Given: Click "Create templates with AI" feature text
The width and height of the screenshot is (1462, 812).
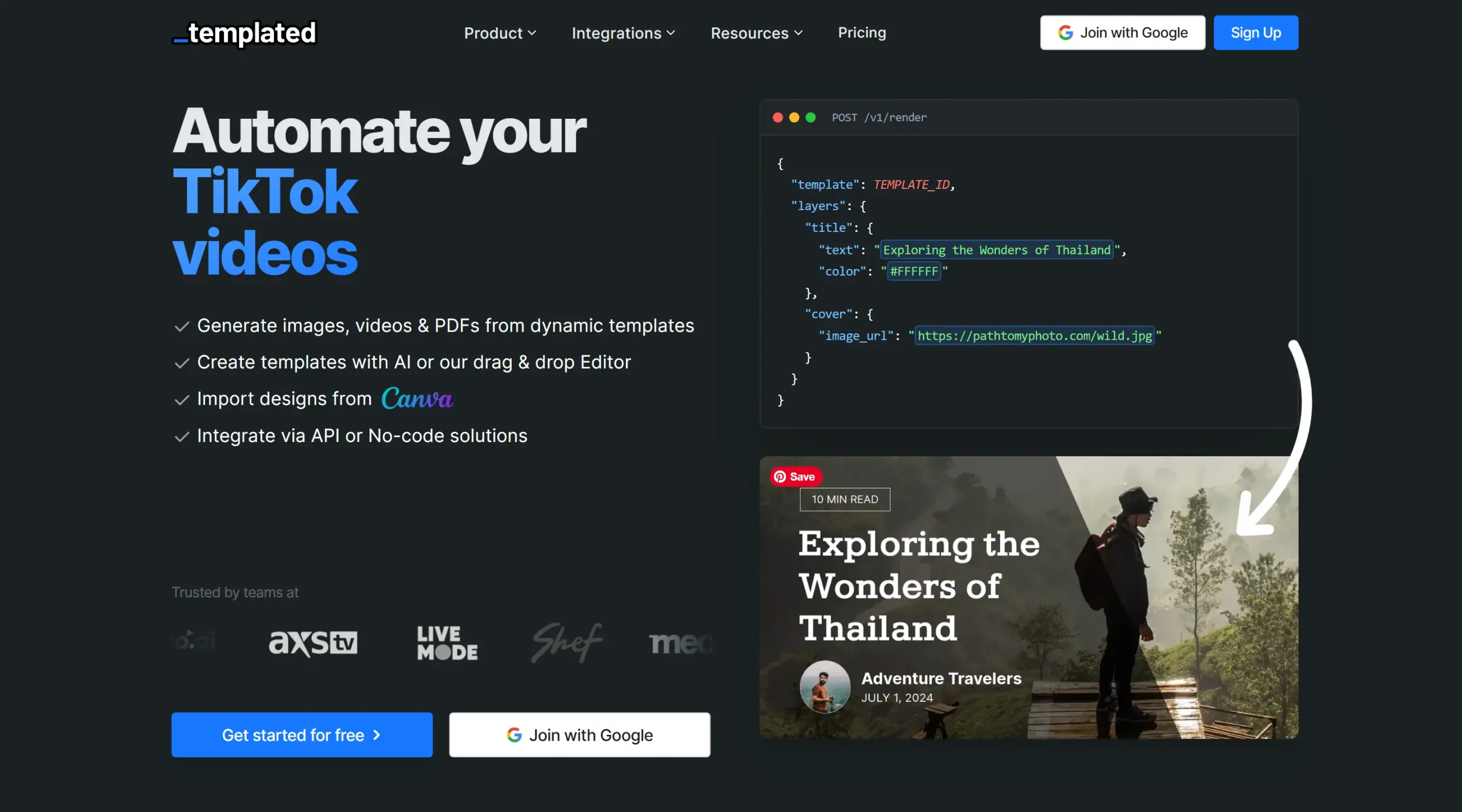Looking at the screenshot, I should tap(414, 362).
